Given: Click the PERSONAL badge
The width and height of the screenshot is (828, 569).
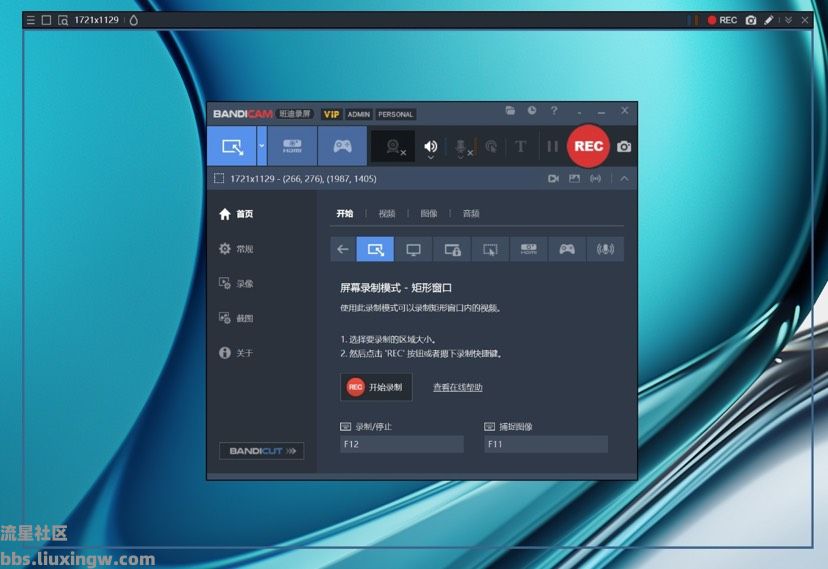Looking at the screenshot, I should tap(396, 114).
